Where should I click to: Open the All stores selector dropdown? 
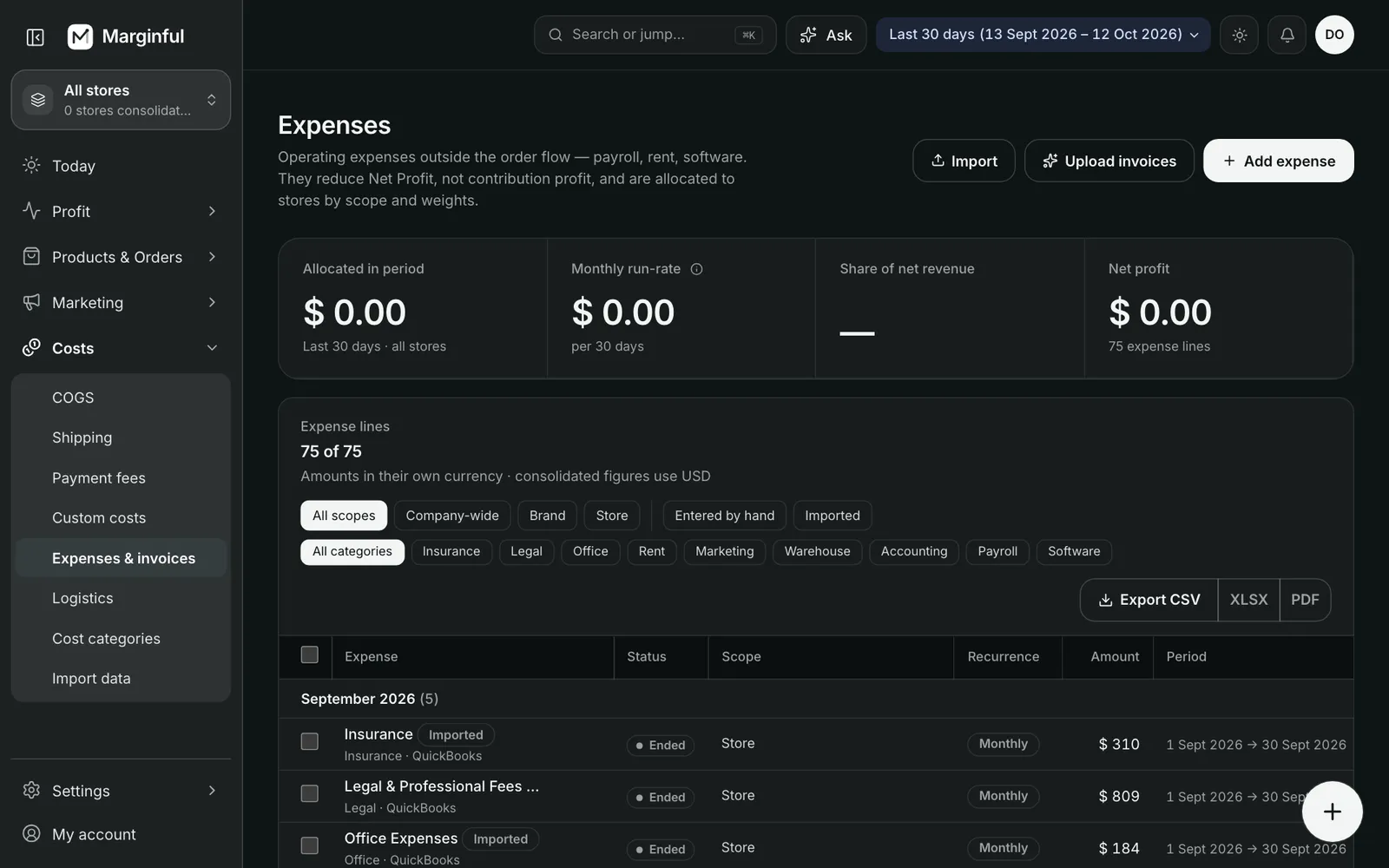tap(121, 100)
